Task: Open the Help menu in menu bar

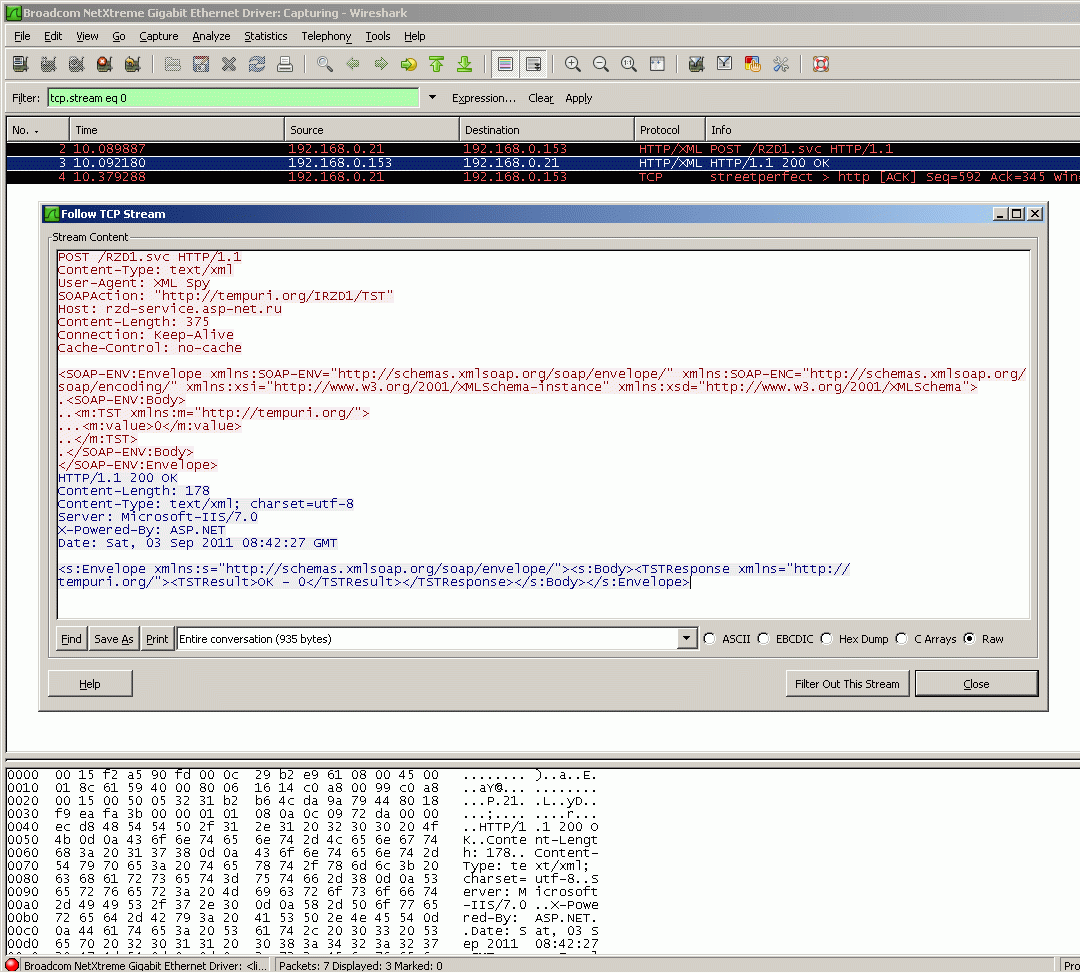Action: [x=414, y=36]
